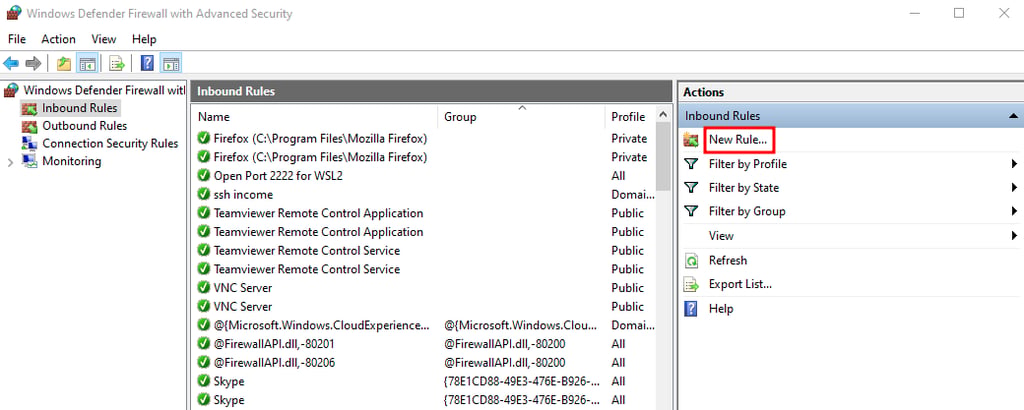Click the rules list scroll-up arrow

point(664,115)
